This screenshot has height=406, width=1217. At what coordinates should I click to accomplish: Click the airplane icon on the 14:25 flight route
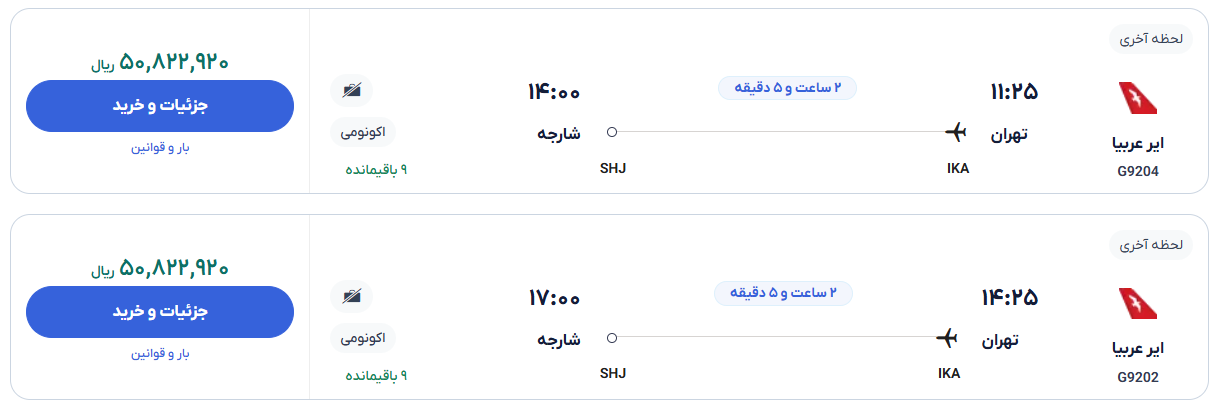tap(947, 337)
